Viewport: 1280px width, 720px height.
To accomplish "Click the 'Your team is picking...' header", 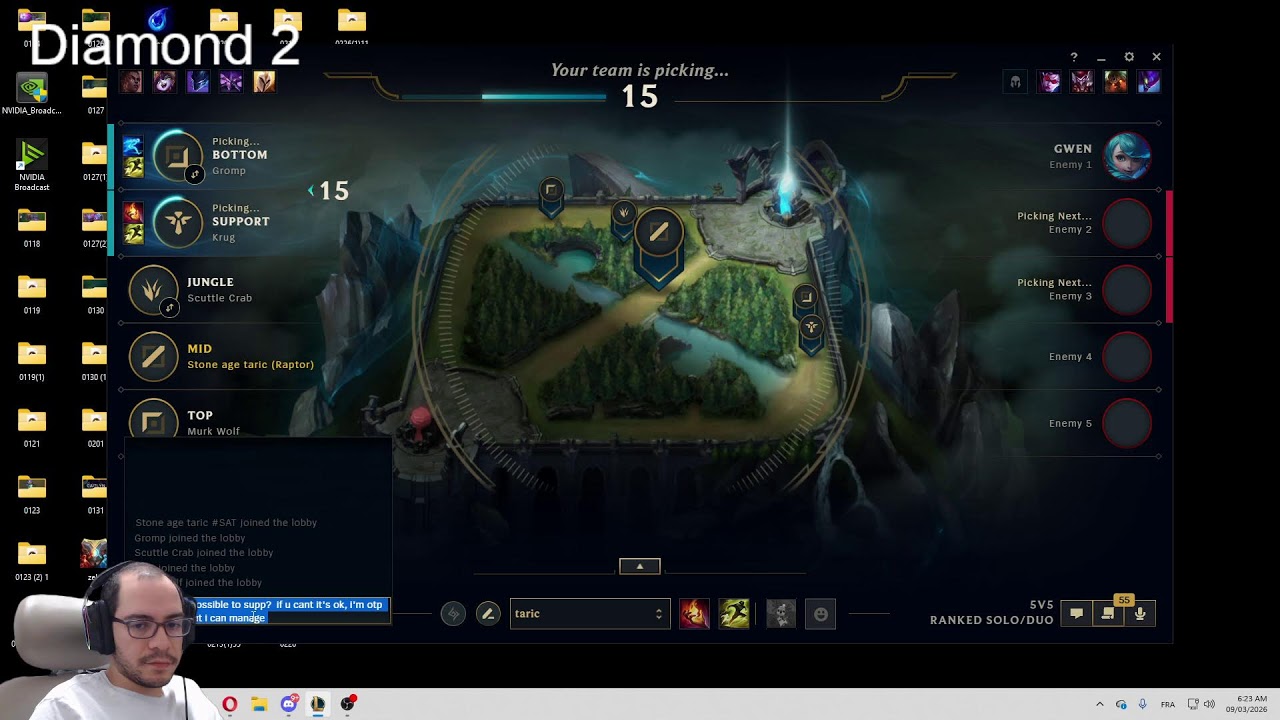I will pyautogui.click(x=640, y=70).
